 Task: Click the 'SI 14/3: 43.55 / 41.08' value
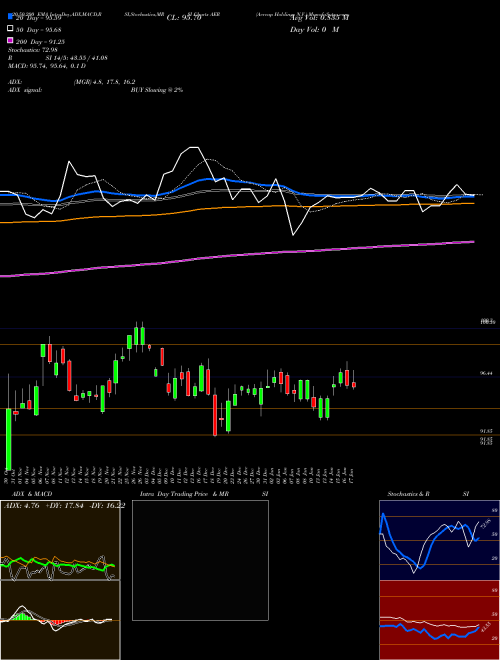[77, 58]
